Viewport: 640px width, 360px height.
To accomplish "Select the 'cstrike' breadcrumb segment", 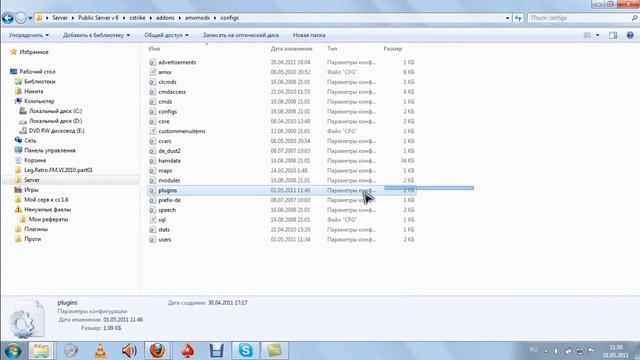I will 138,18.
